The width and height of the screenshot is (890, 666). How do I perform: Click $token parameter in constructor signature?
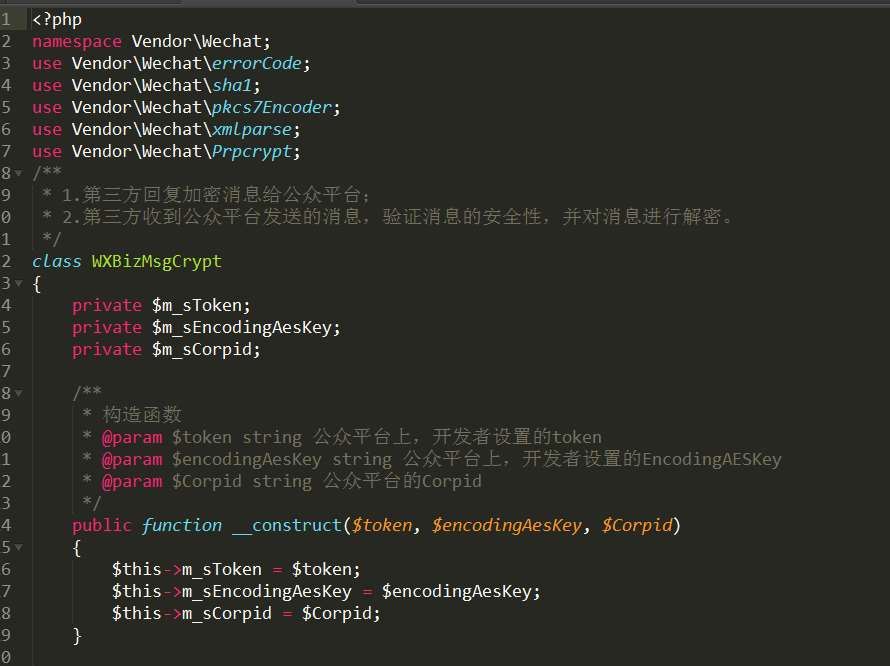381,525
